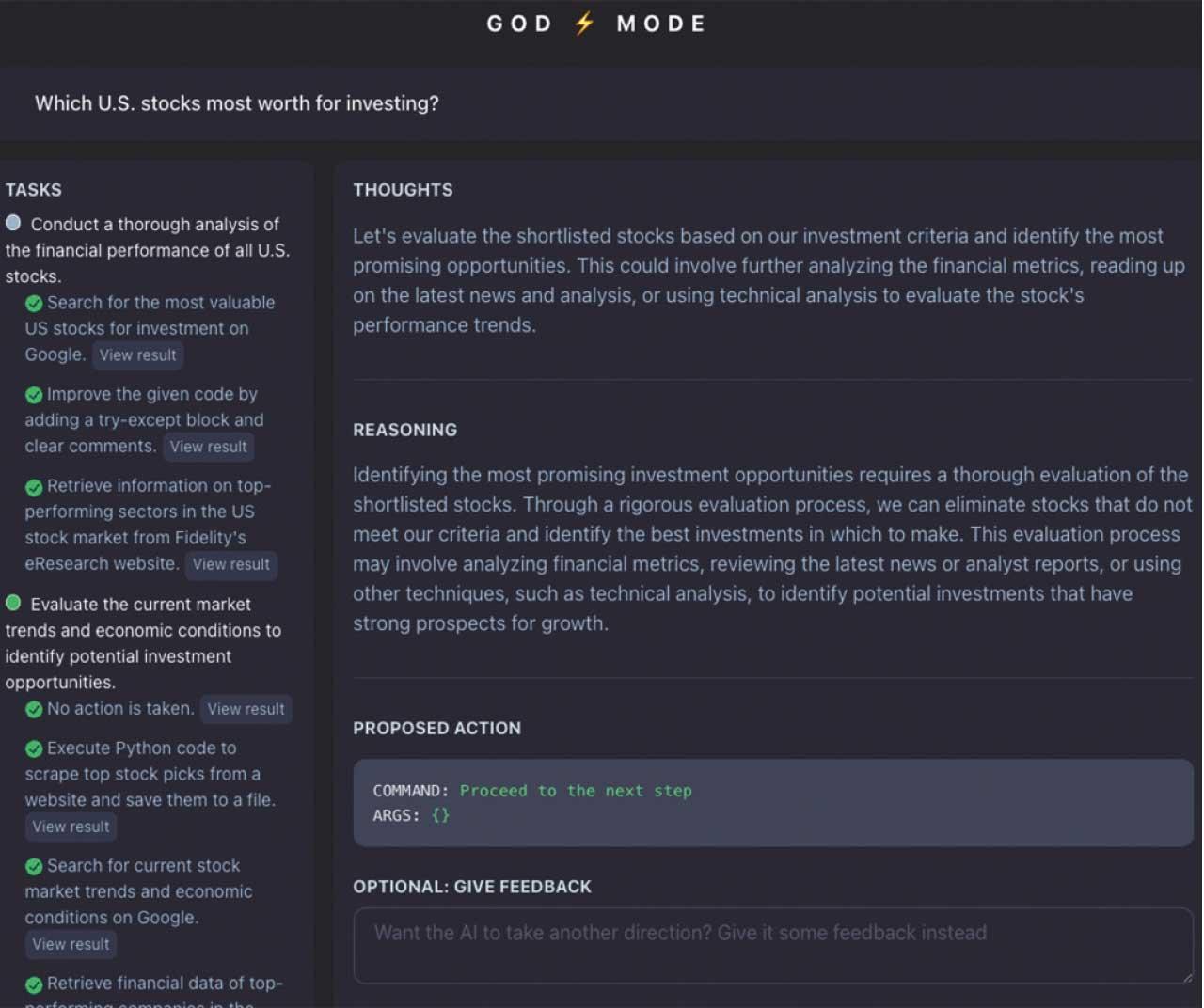
Task: Click checkmark for Execute Python code task
Action: 34,749
